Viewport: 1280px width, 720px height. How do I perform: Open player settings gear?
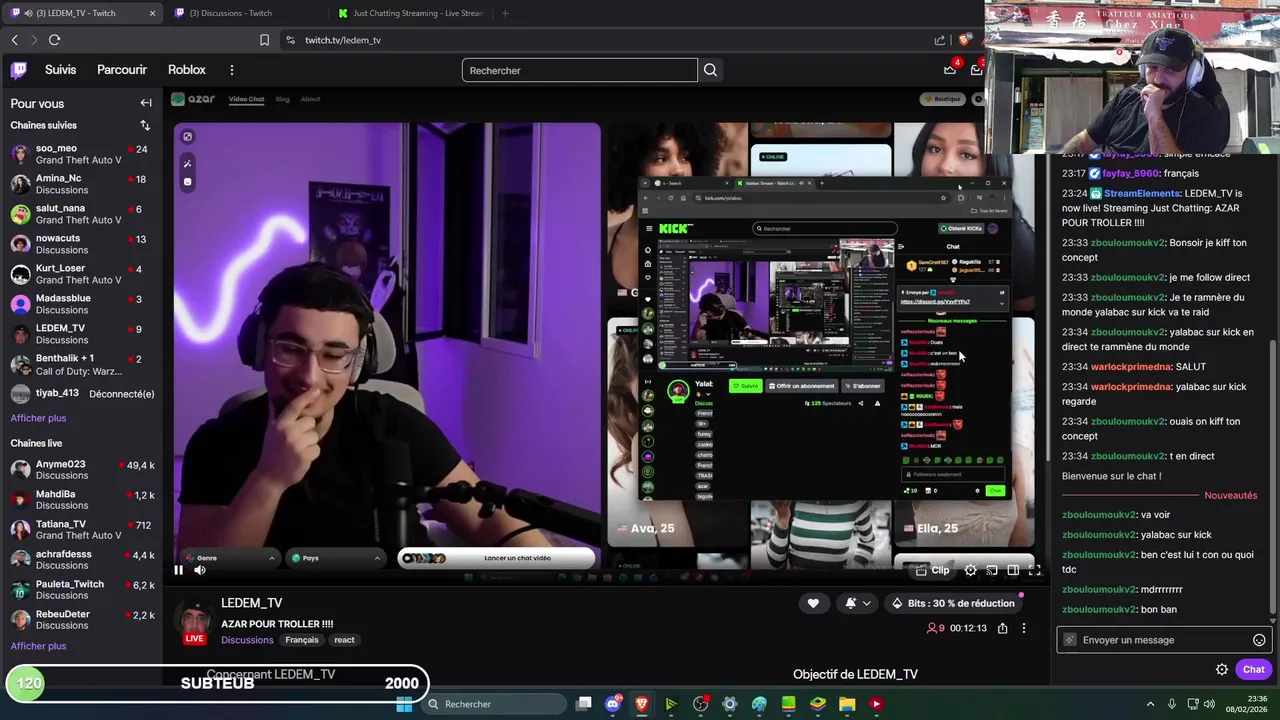tap(970, 570)
